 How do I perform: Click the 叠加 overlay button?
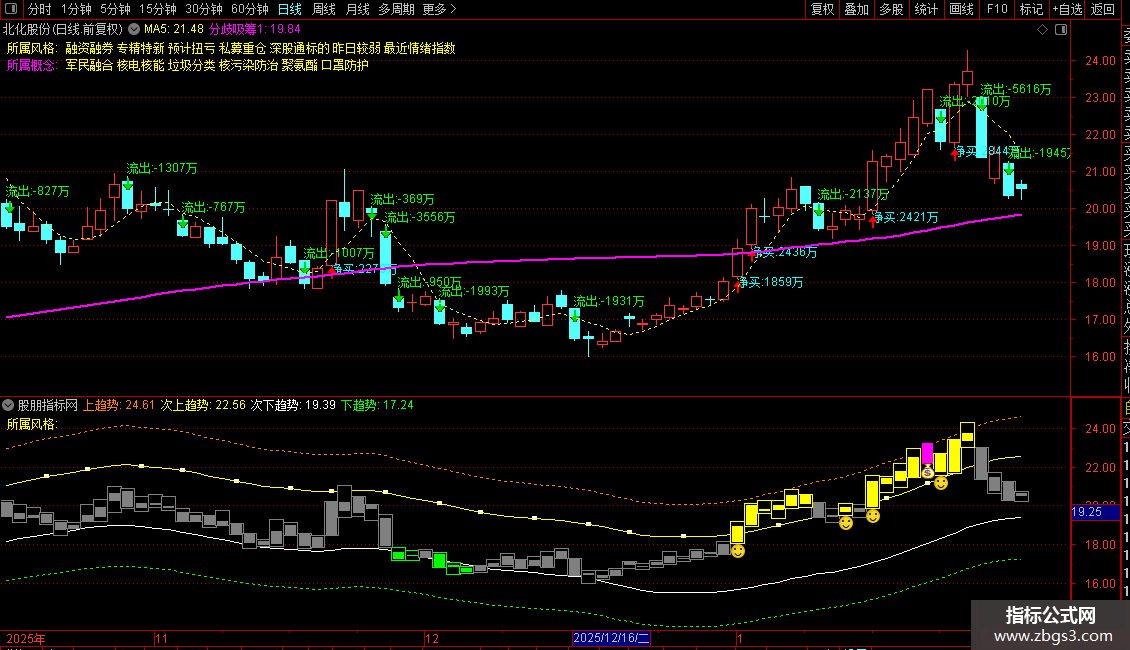click(x=857, y=9)
